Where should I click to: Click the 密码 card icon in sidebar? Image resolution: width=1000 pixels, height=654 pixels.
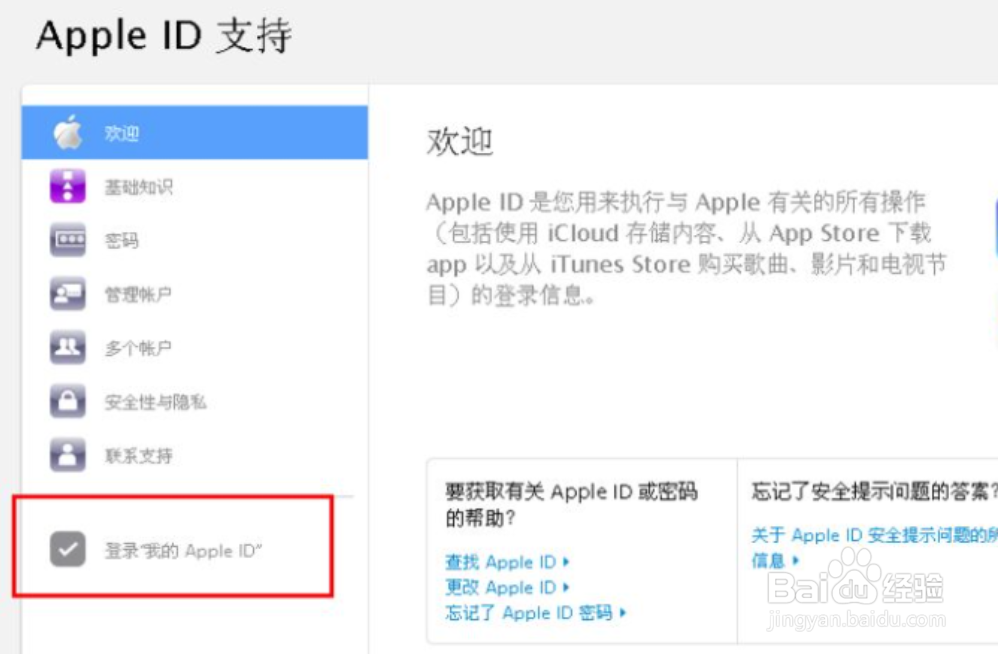(x=67, y=240)
